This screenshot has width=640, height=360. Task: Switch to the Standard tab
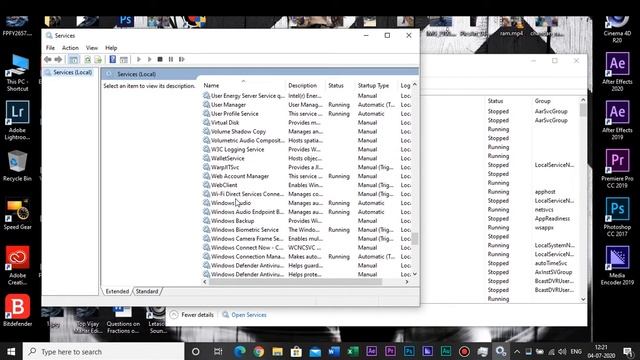point(147,291)
